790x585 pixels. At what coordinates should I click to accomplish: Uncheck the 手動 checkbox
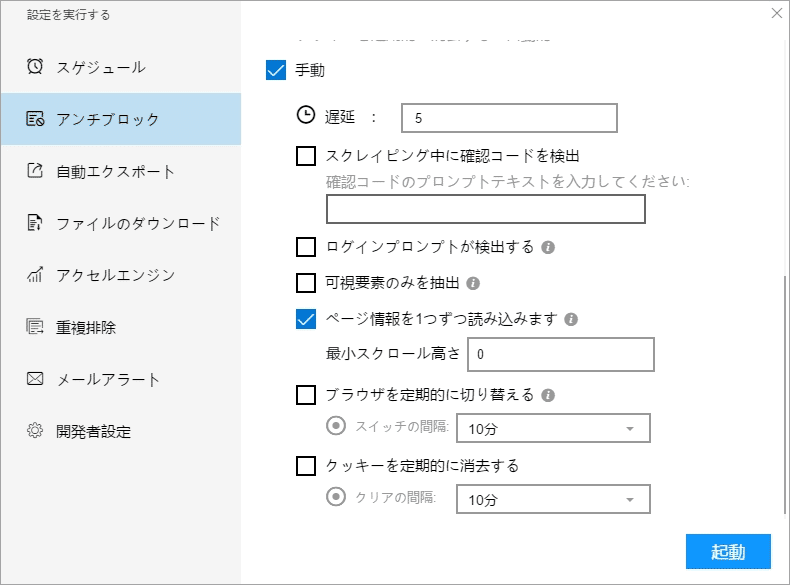click(x=277, y=71)
